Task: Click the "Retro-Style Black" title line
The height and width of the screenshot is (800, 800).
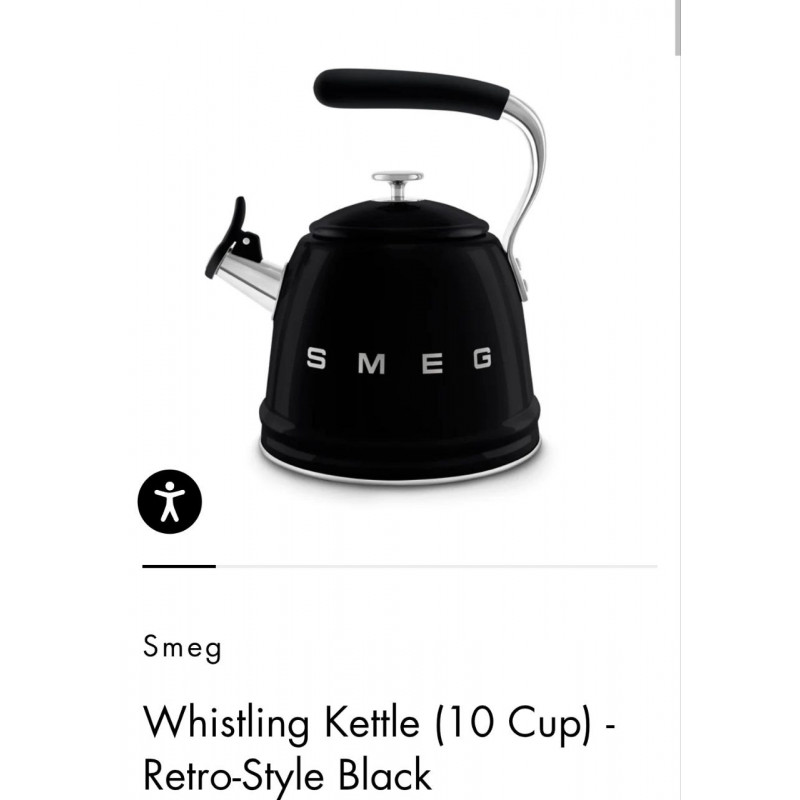Action: click(287, 776)
